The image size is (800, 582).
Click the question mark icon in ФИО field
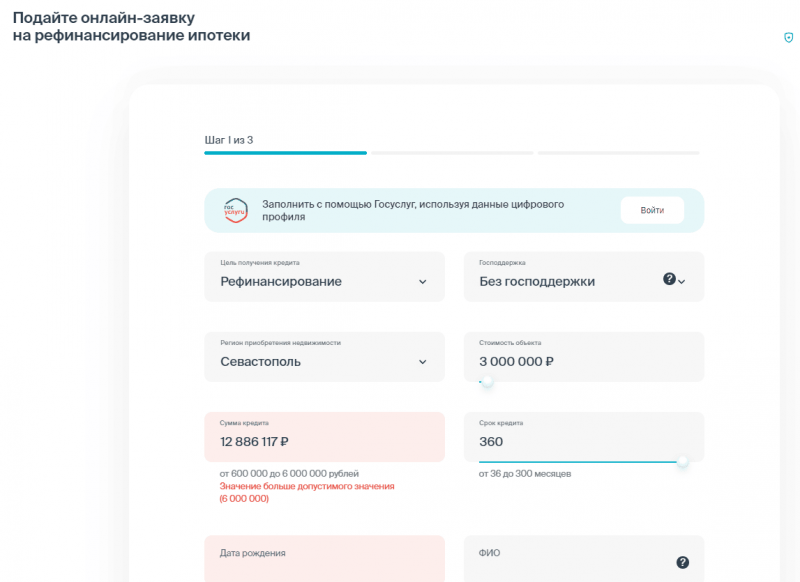685,562
